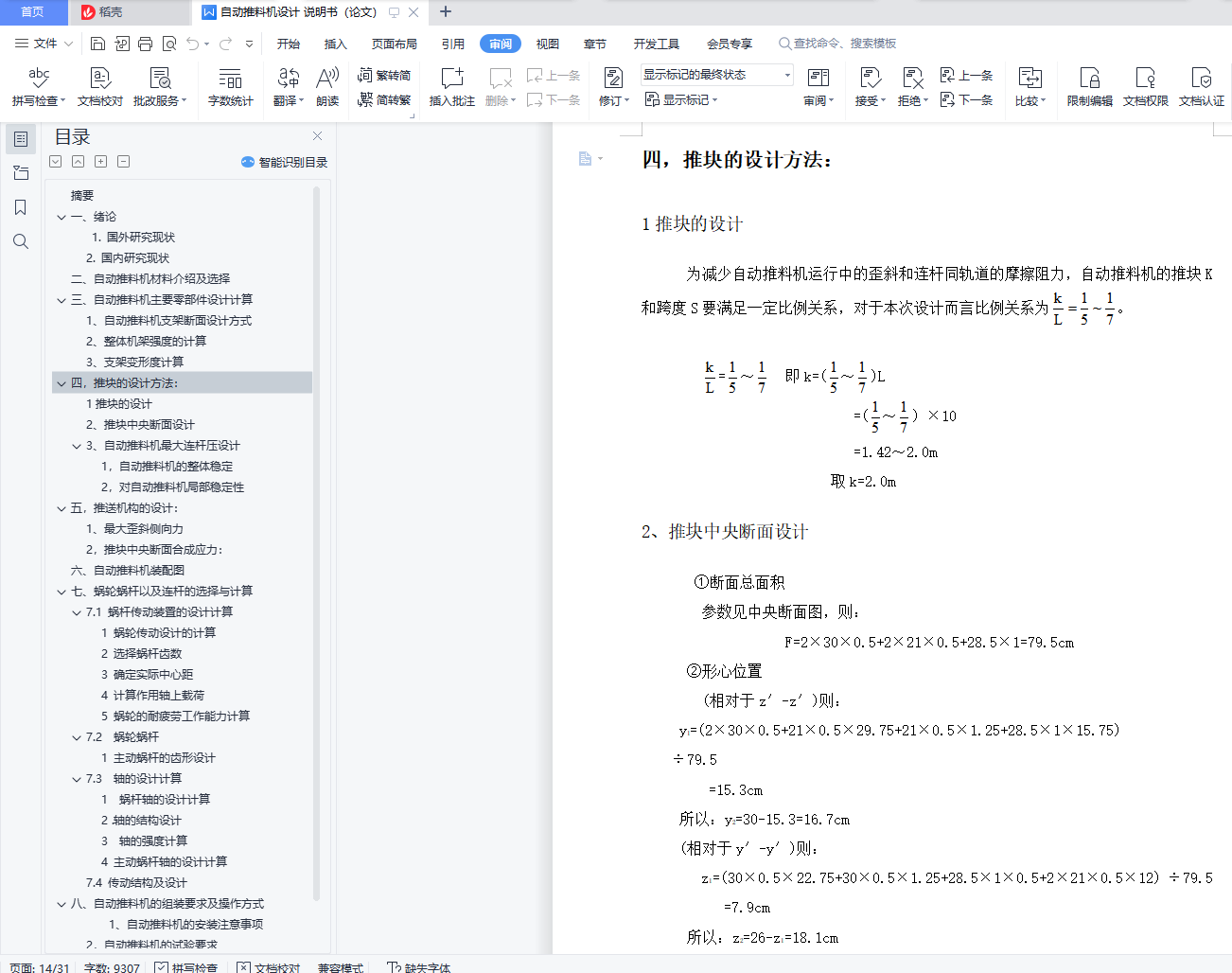Collapse the 7.1 蜗杆传动装置的设计计算 node
Viewport: 1232px width, 973px height.
tap(77, 612)
